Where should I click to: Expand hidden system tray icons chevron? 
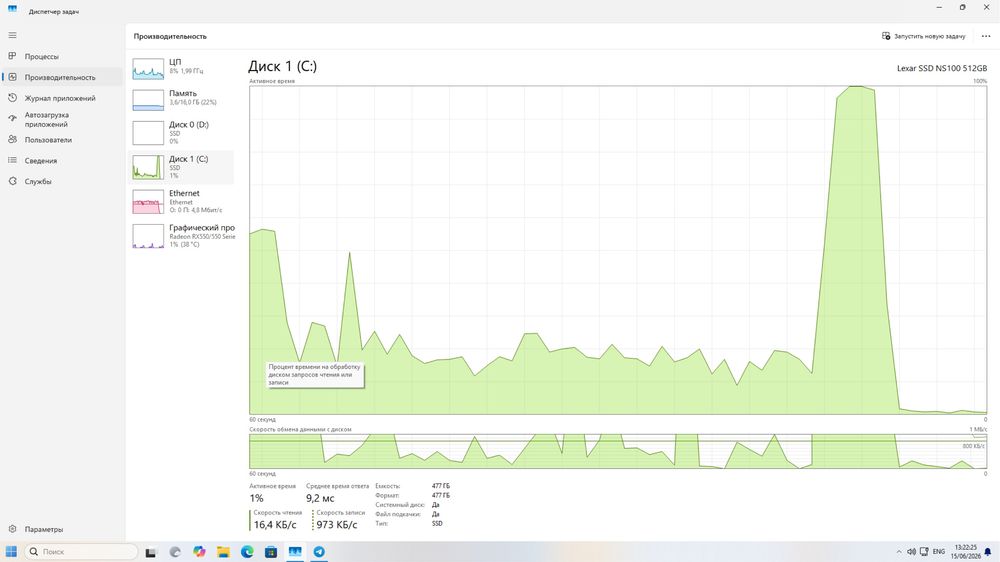click(899, 552)
